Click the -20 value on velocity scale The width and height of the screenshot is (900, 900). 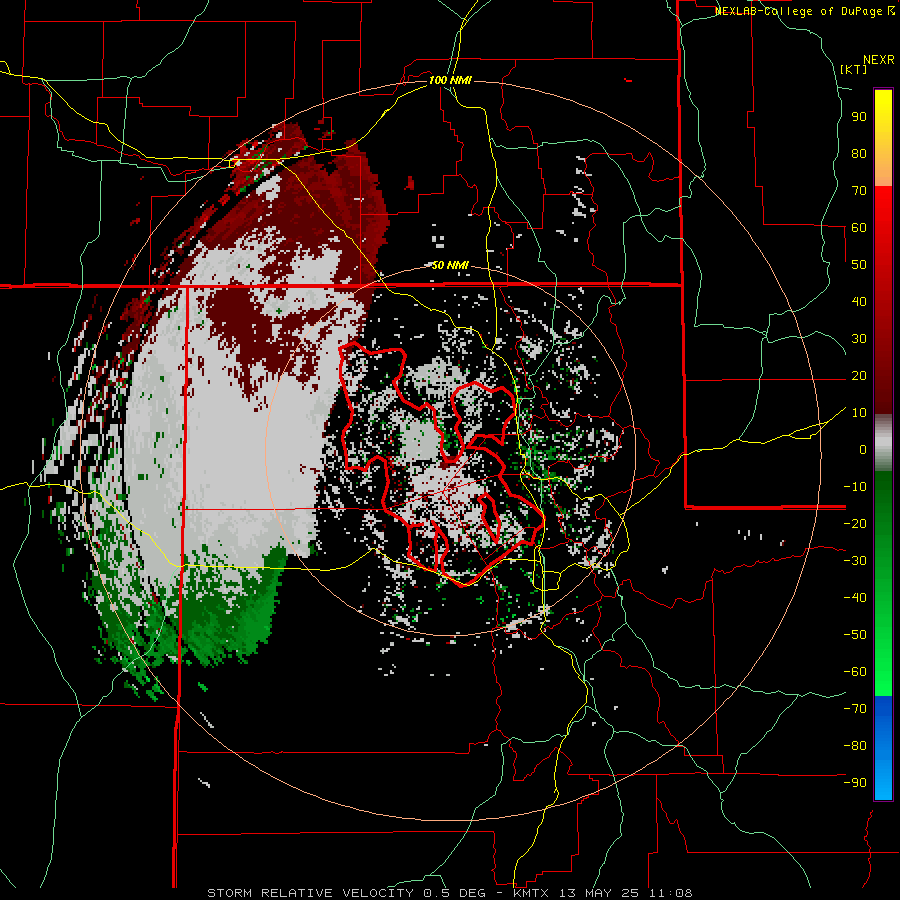click(855, 523)
